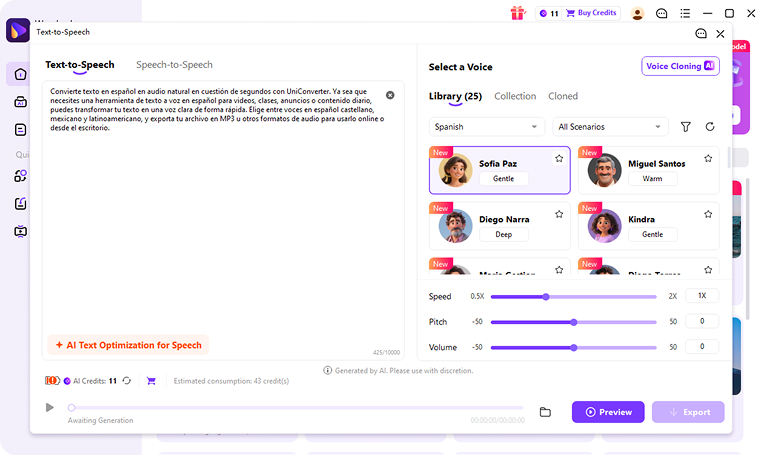Click AI Text Optimization for Speech
Screen dimensions: 764x455
pyautogui.click(x=128, y=345)
